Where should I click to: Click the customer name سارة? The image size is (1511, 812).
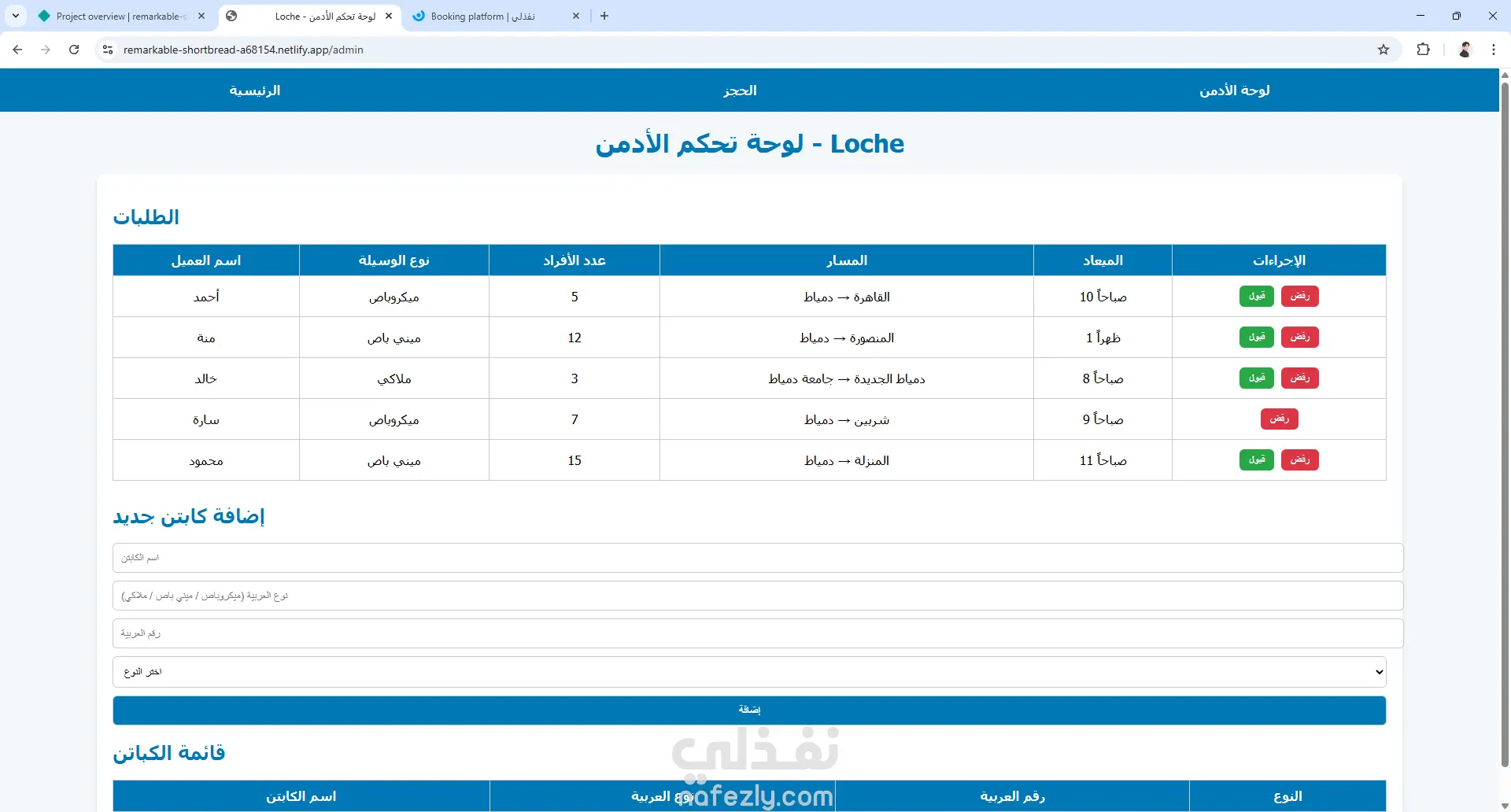pyautogui.click(x=206, y=419)
